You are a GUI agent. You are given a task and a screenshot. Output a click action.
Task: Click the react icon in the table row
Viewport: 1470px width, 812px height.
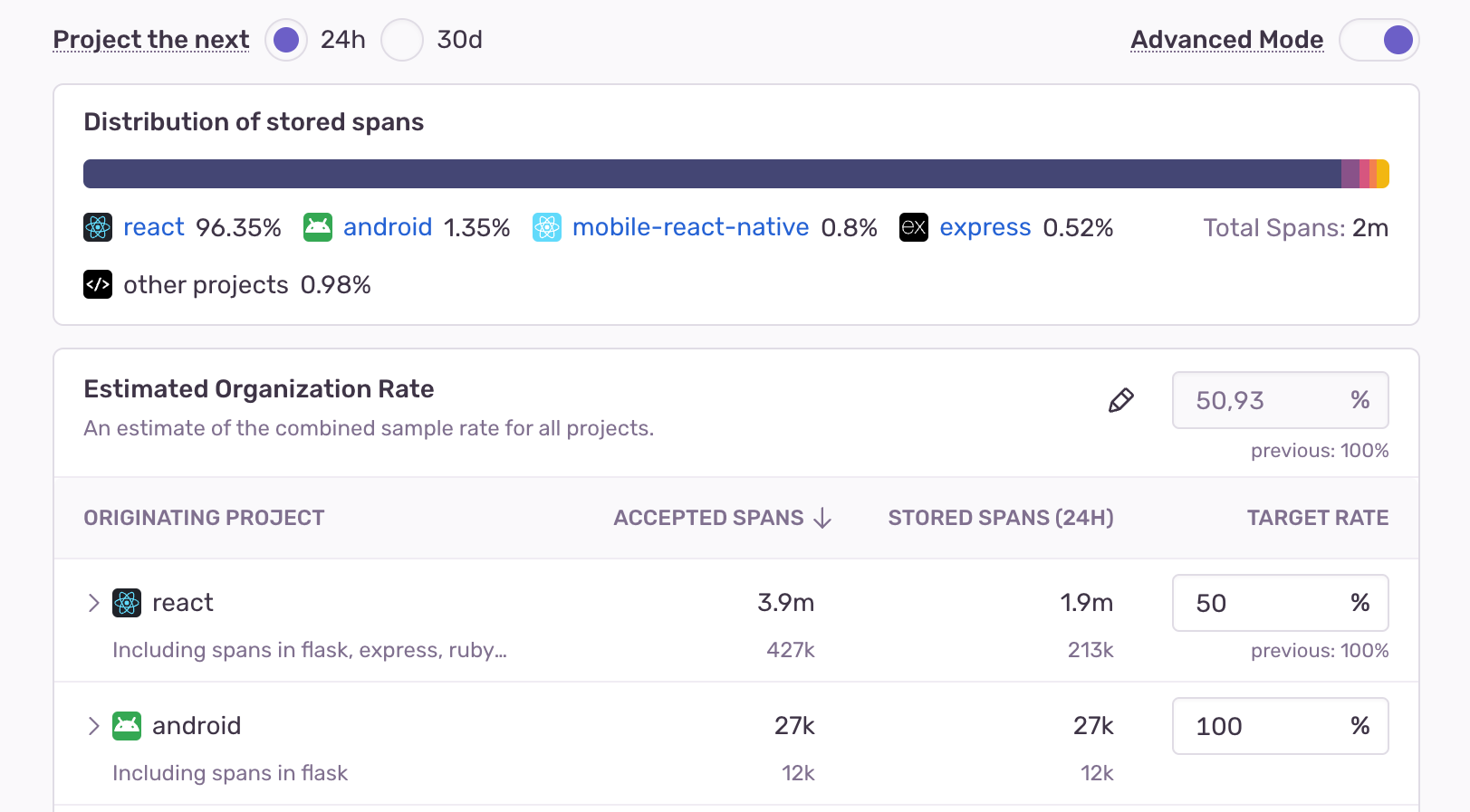pos(127,603)
